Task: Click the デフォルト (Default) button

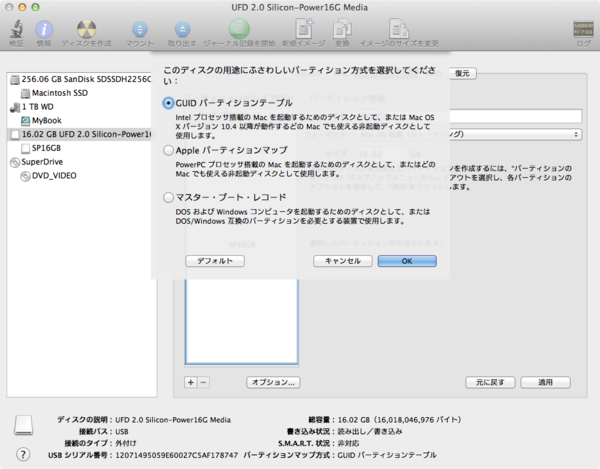Action: pos(215,261)
